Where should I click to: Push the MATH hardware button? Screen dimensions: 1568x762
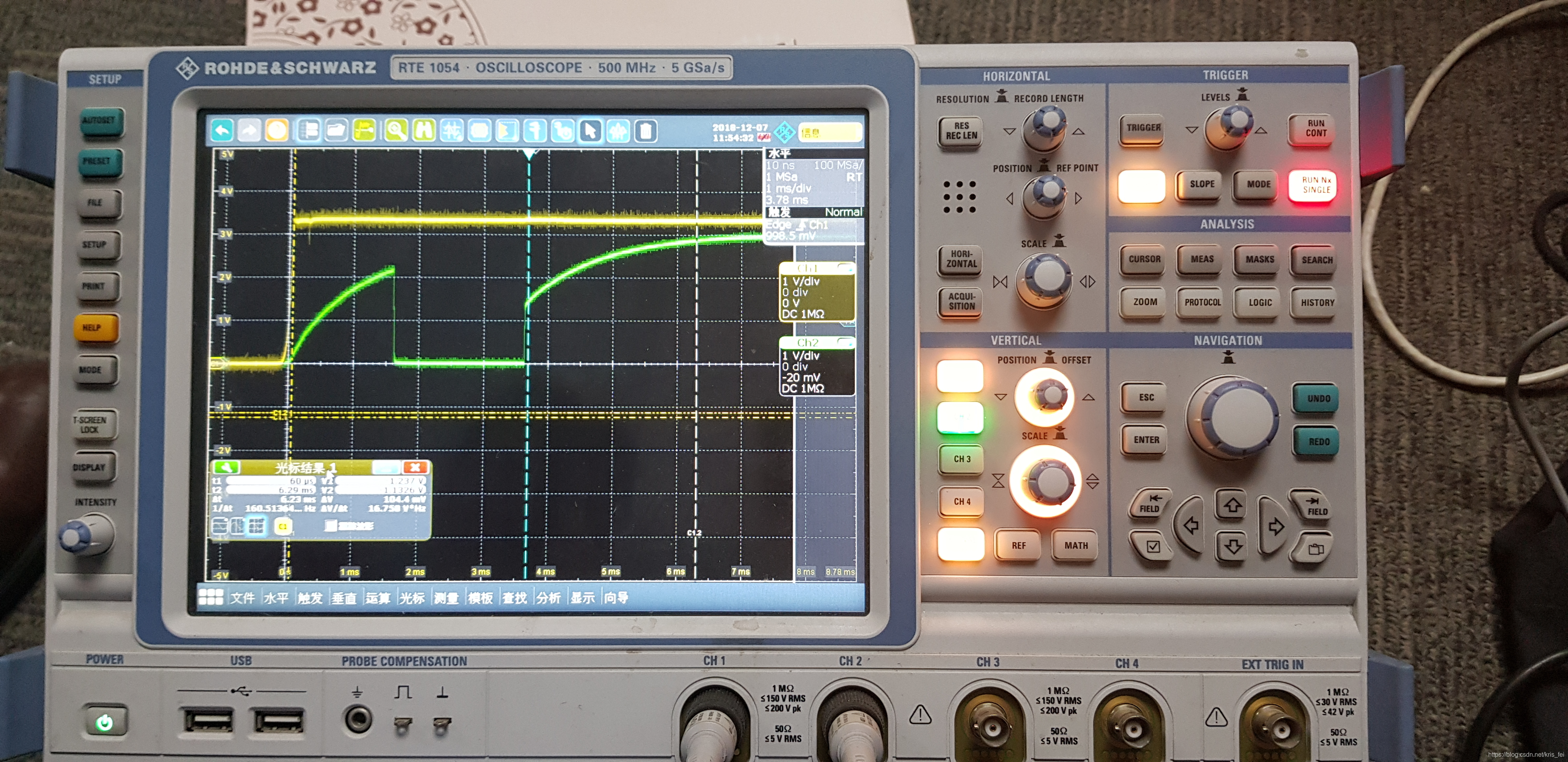tap(1076, 545)
